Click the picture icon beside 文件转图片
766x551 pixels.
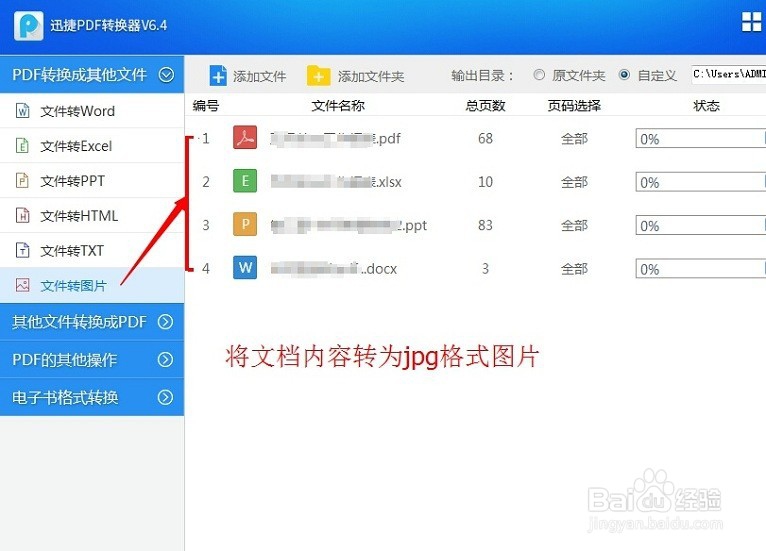click(x=22, y=285)
